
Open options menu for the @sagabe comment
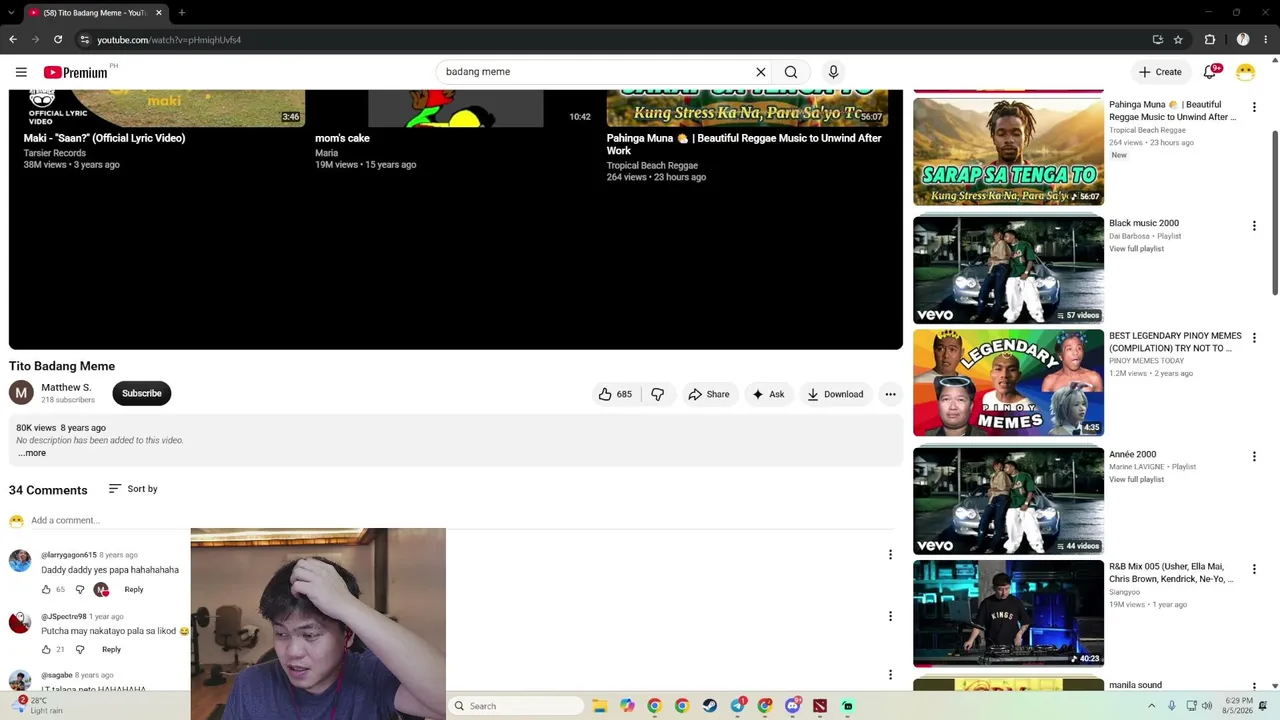pyautogui.click(x=890, y=675)
